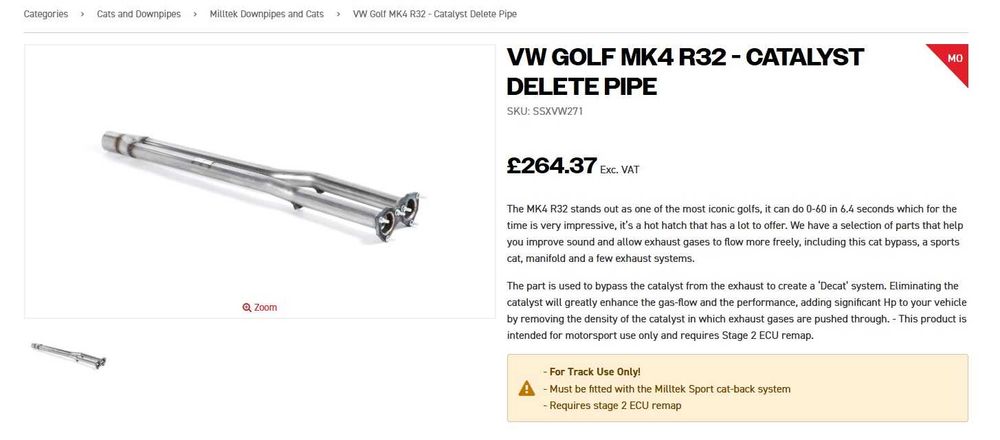
Task: Click the chevron after Cats and Downpipes
Action: (196, 14)
